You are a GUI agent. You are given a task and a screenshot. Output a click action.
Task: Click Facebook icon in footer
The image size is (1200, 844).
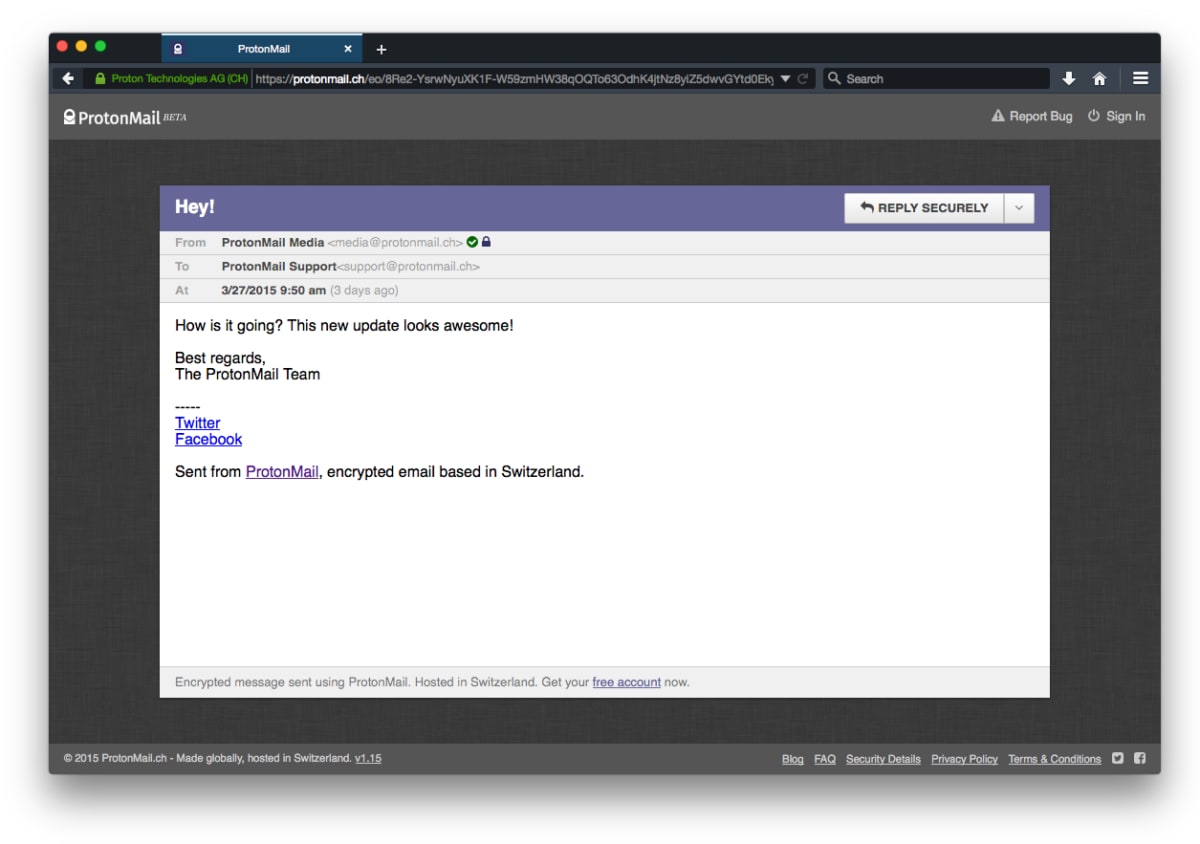click(x=1139, y=758)
